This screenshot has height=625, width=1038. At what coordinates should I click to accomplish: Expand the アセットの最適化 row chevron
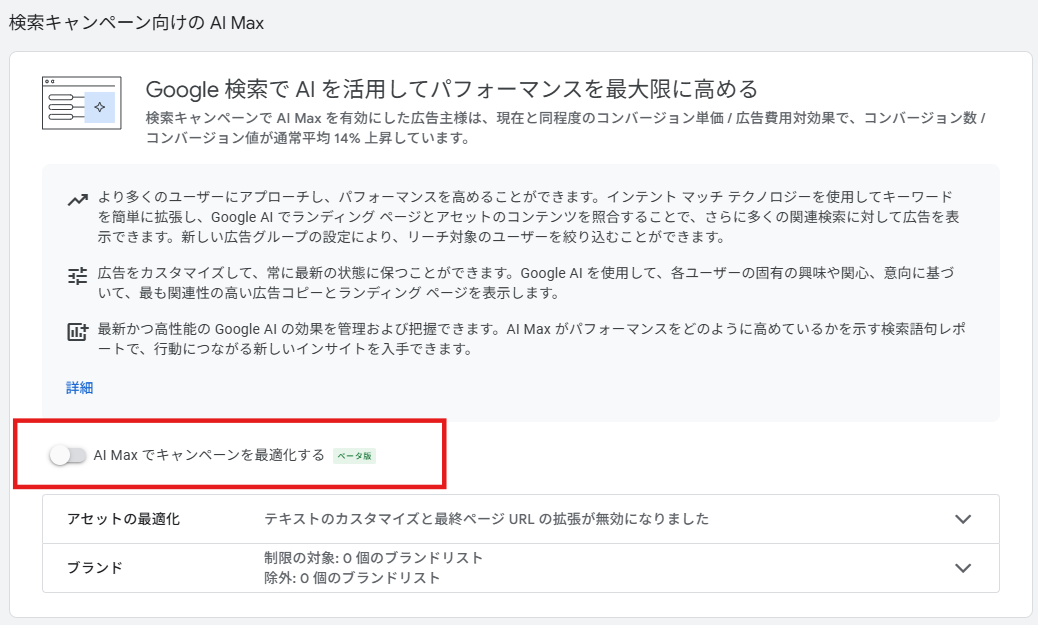pyautogui.click(x=963, y=519)
